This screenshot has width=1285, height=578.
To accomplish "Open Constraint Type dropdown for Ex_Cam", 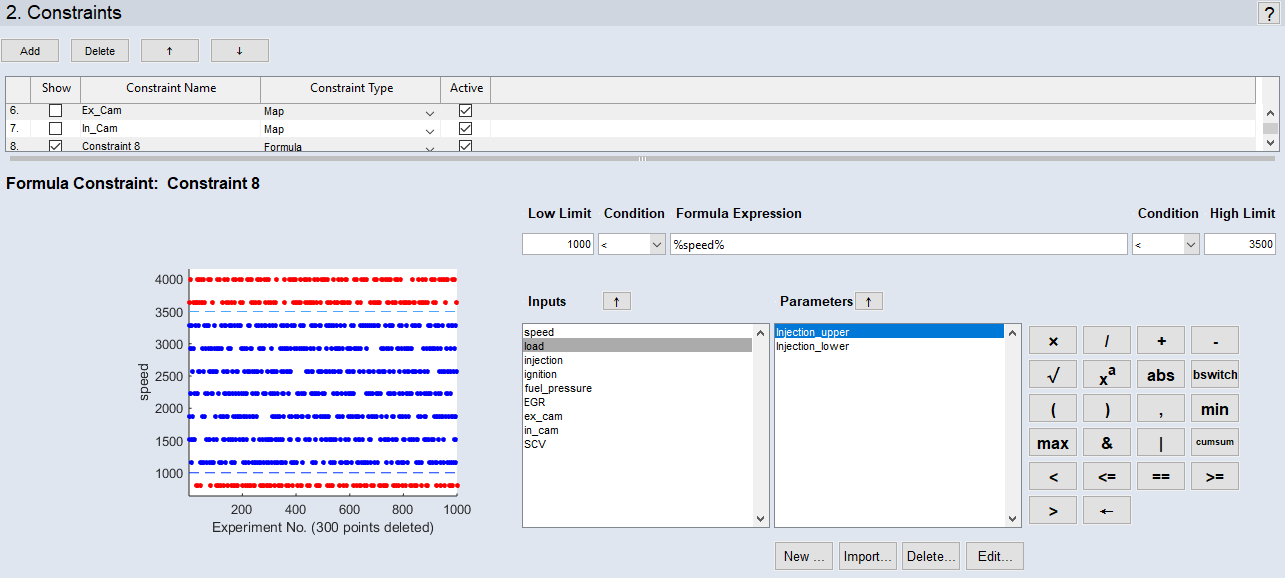I will (x=430, y=112).
